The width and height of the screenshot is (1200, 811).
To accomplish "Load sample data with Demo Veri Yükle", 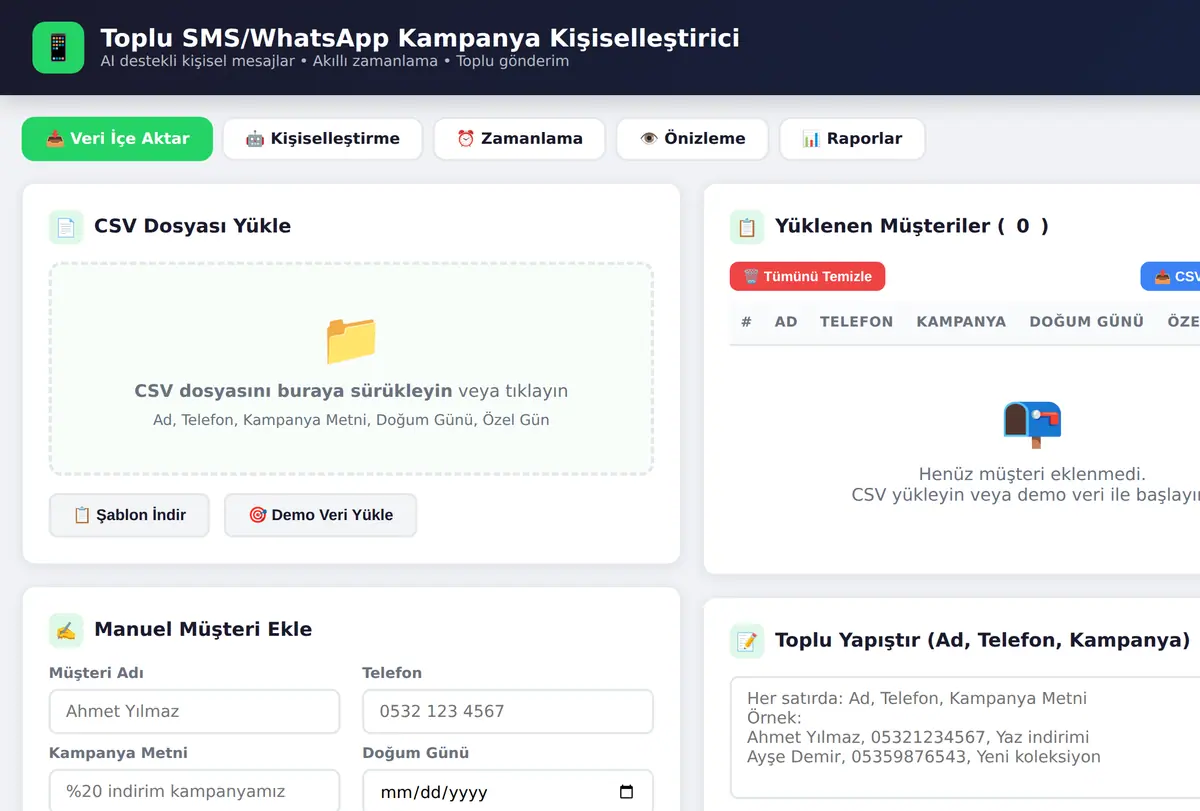I will [321, 515].
